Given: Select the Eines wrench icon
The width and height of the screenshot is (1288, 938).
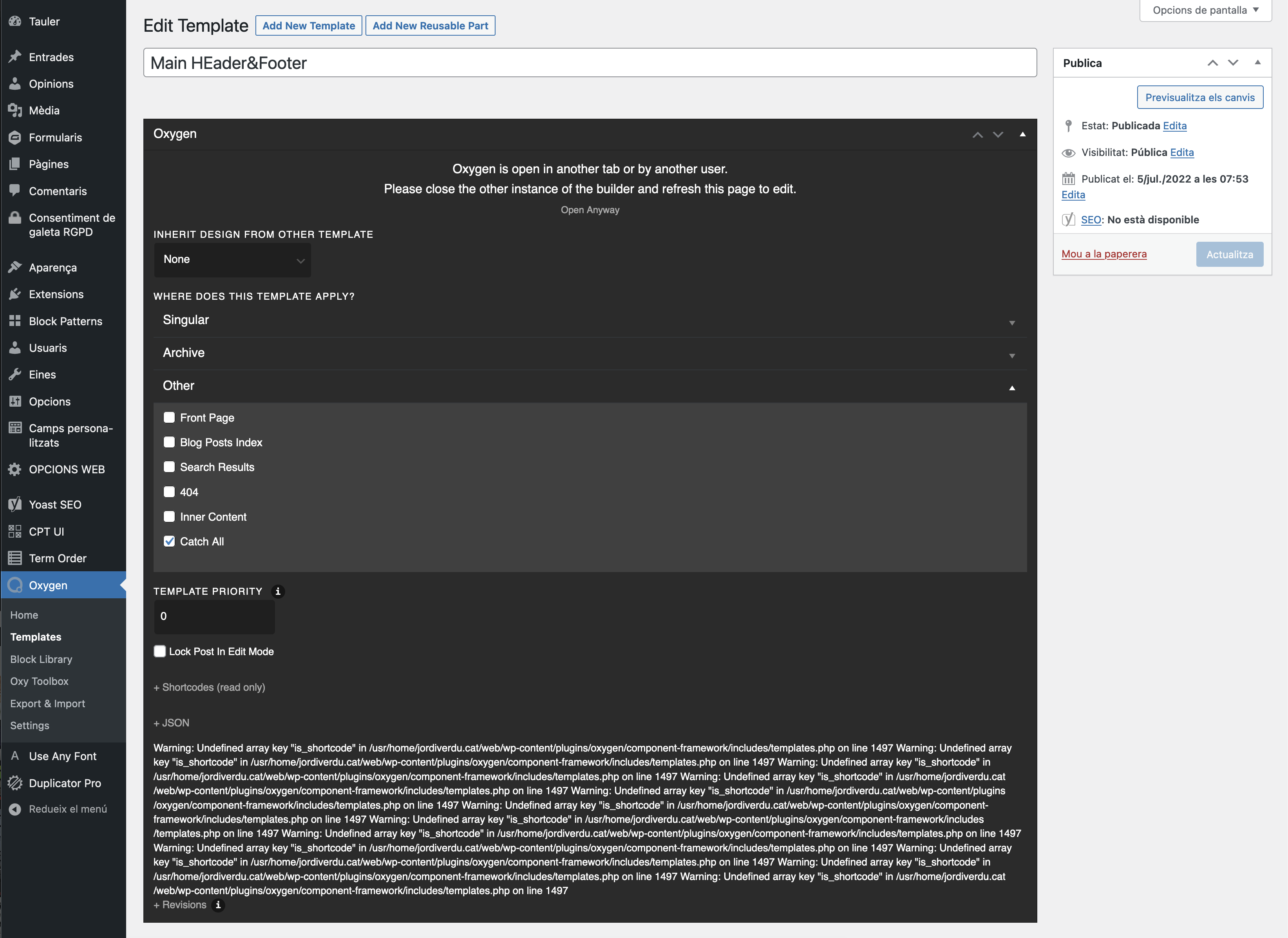Looking at the screenshot, I should (x=15, y=375).
